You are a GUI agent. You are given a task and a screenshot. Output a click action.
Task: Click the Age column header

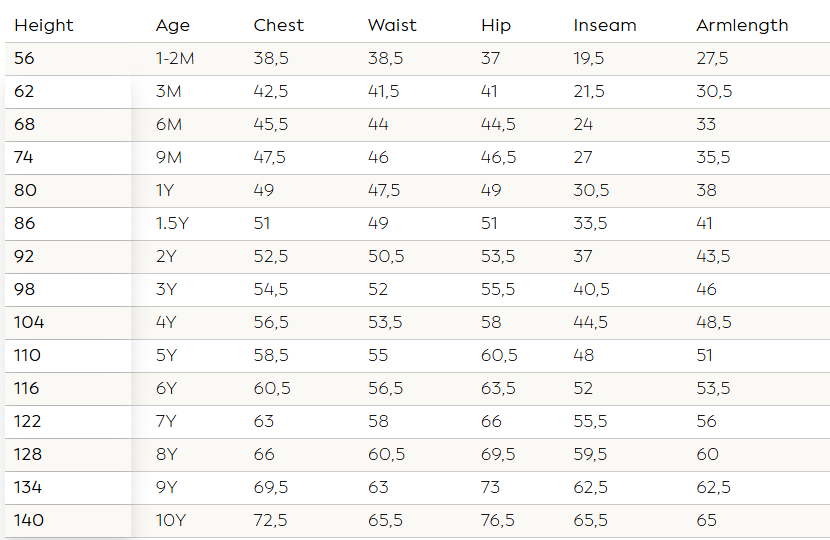point(173,25)
